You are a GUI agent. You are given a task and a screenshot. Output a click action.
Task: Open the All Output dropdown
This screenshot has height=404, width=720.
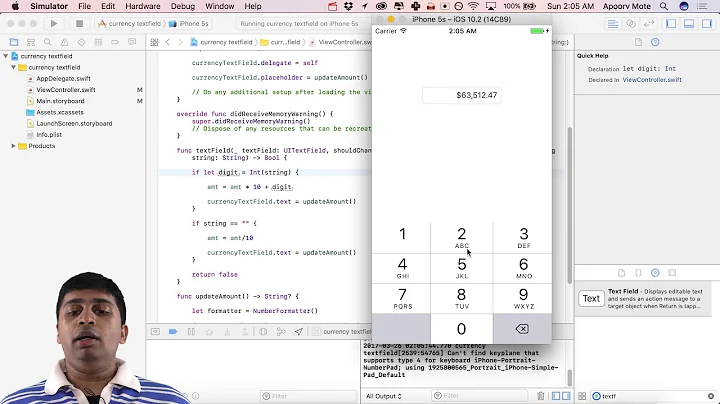point(384,396)
